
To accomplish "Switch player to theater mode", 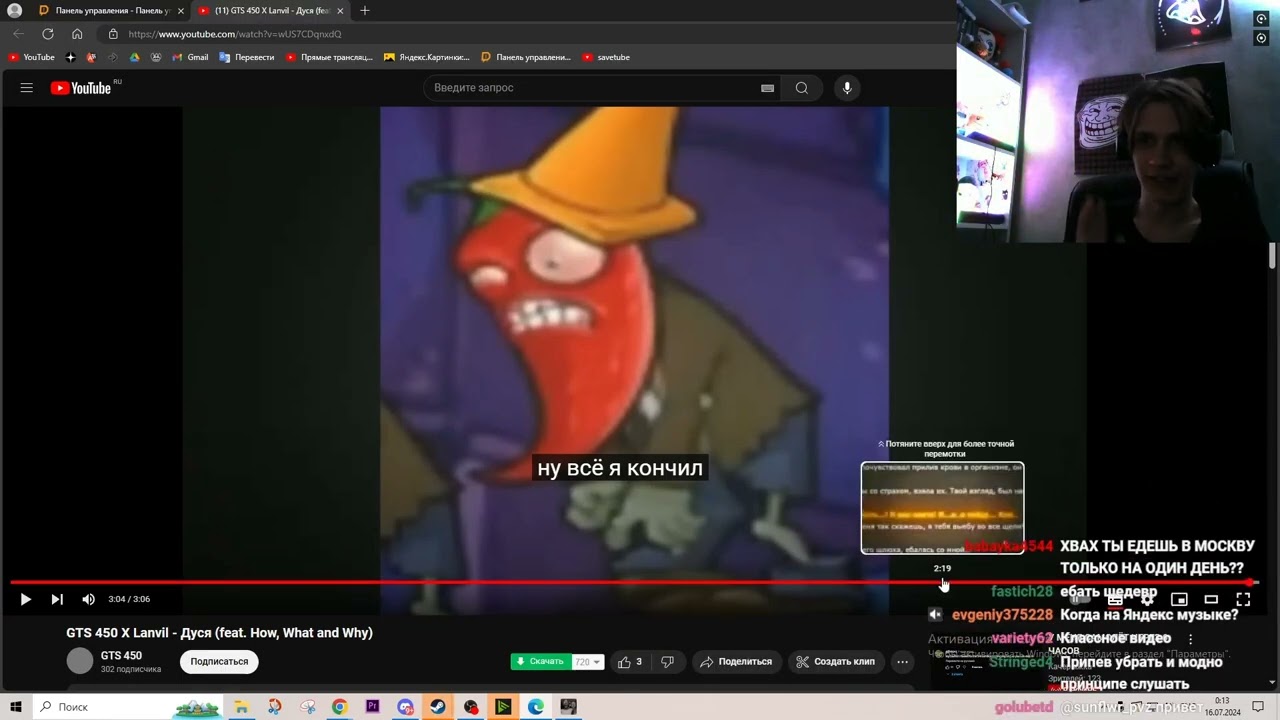I will pos(1211,599).
